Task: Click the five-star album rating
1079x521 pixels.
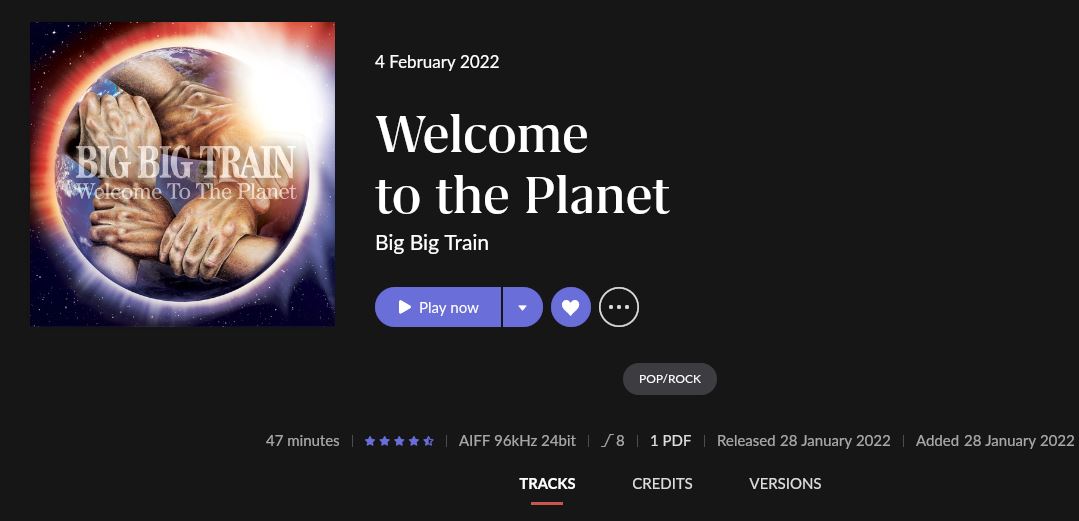Action: (x=399, y=441)
